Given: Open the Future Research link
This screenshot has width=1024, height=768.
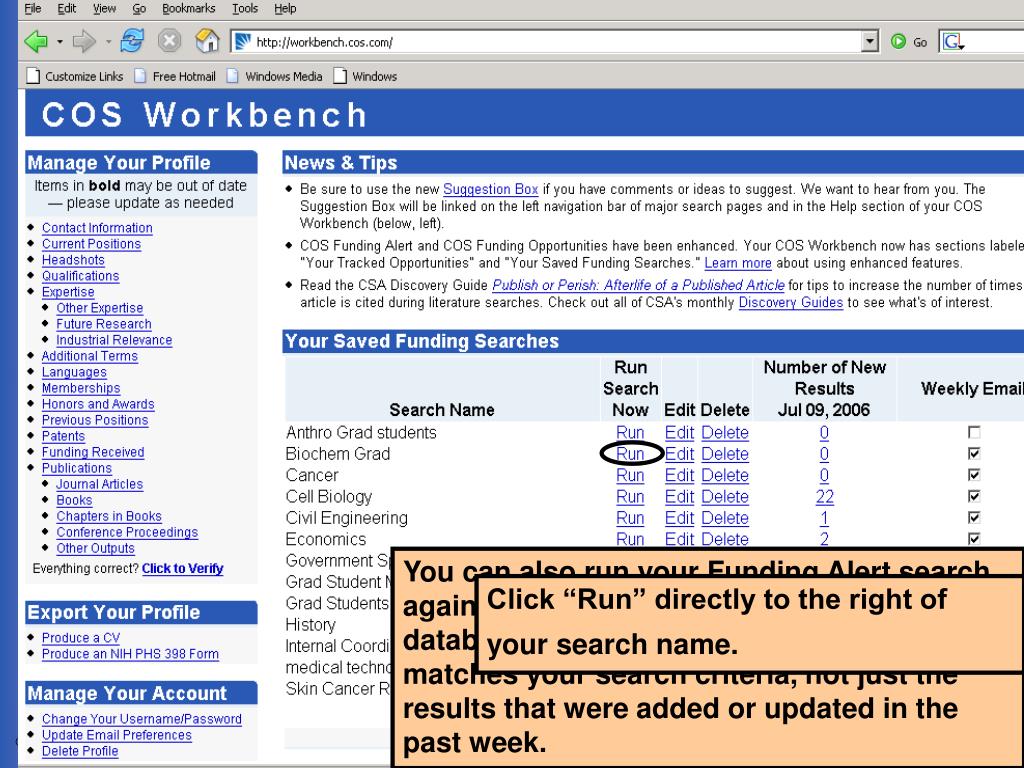Looking at the screenshot, I should click(x=104, y=324).
